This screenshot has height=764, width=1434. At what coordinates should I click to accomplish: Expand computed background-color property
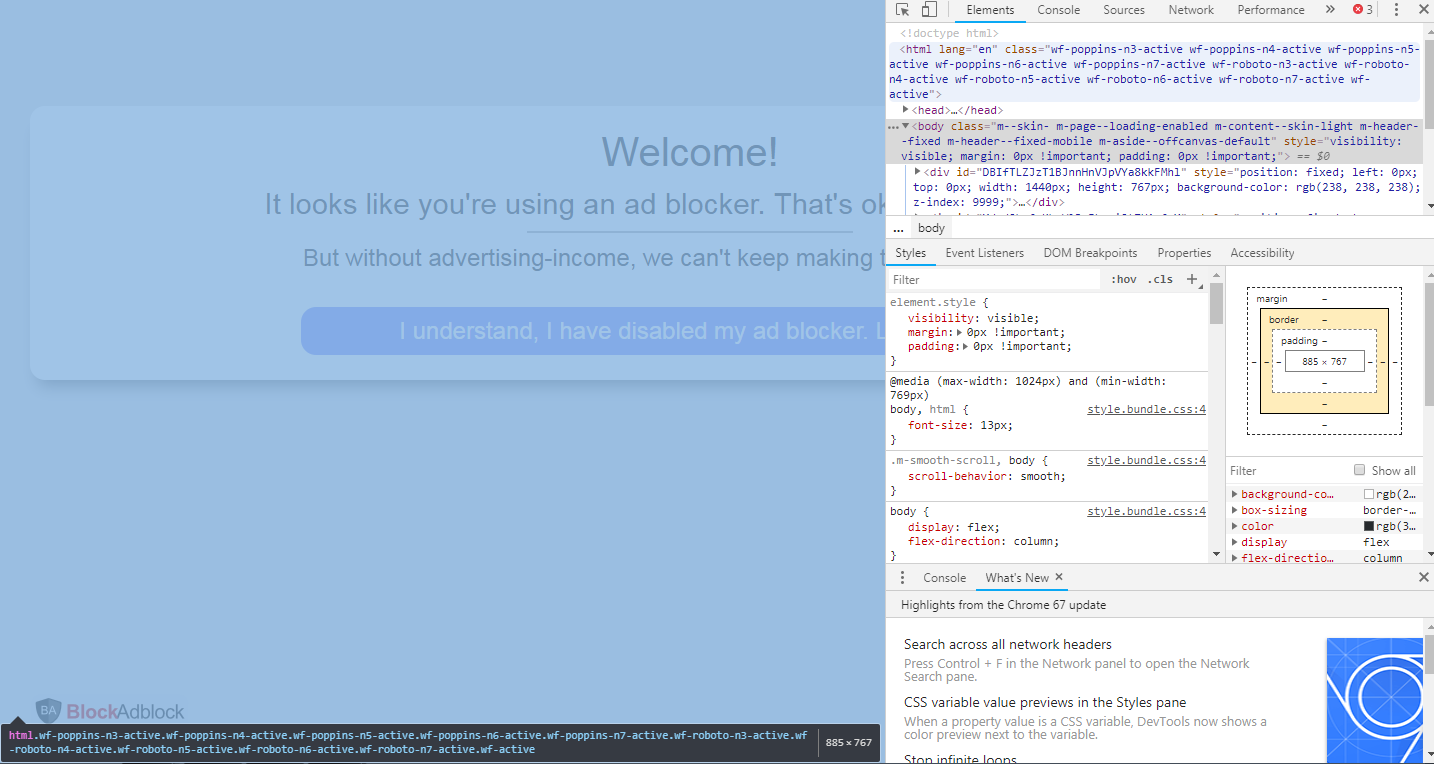(1235, 494)
